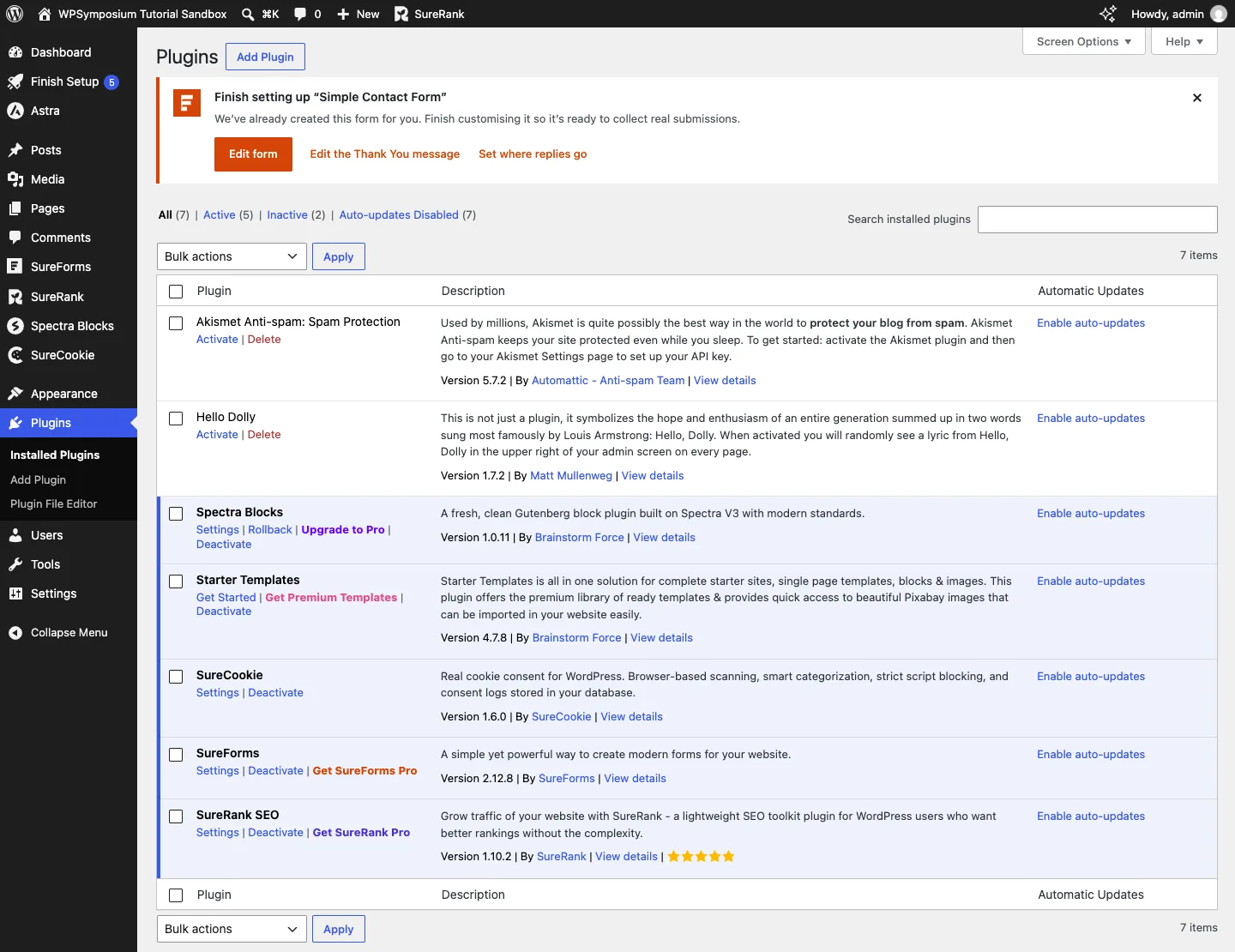Open Plugin File Editor submenu
1235x952 pixels.
point(54,504)
